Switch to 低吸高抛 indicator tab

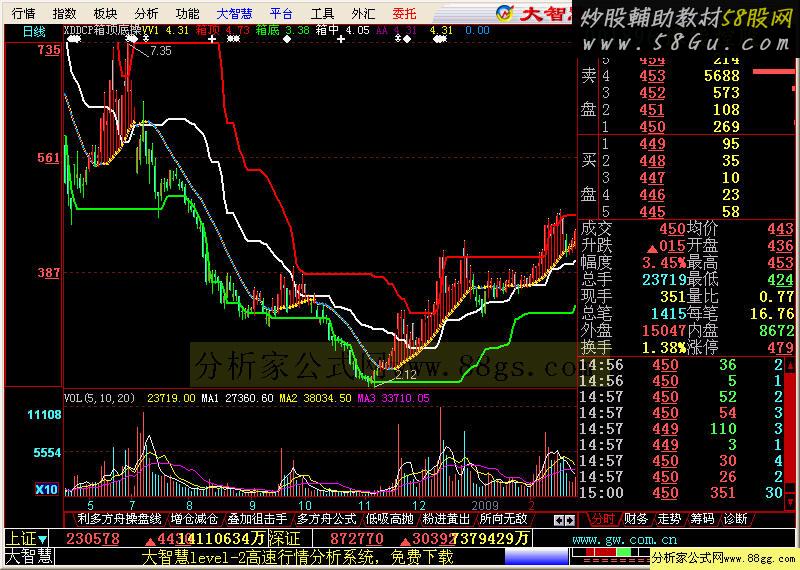pos(389,519)
